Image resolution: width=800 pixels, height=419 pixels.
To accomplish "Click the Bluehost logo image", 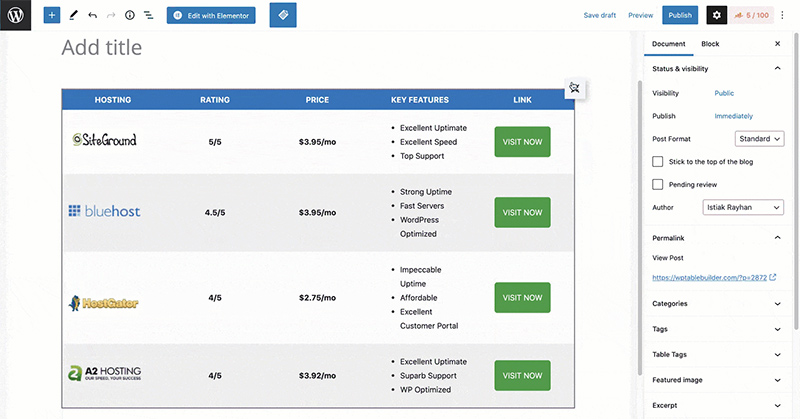I will pyautogui.click(x=105, y=211).
